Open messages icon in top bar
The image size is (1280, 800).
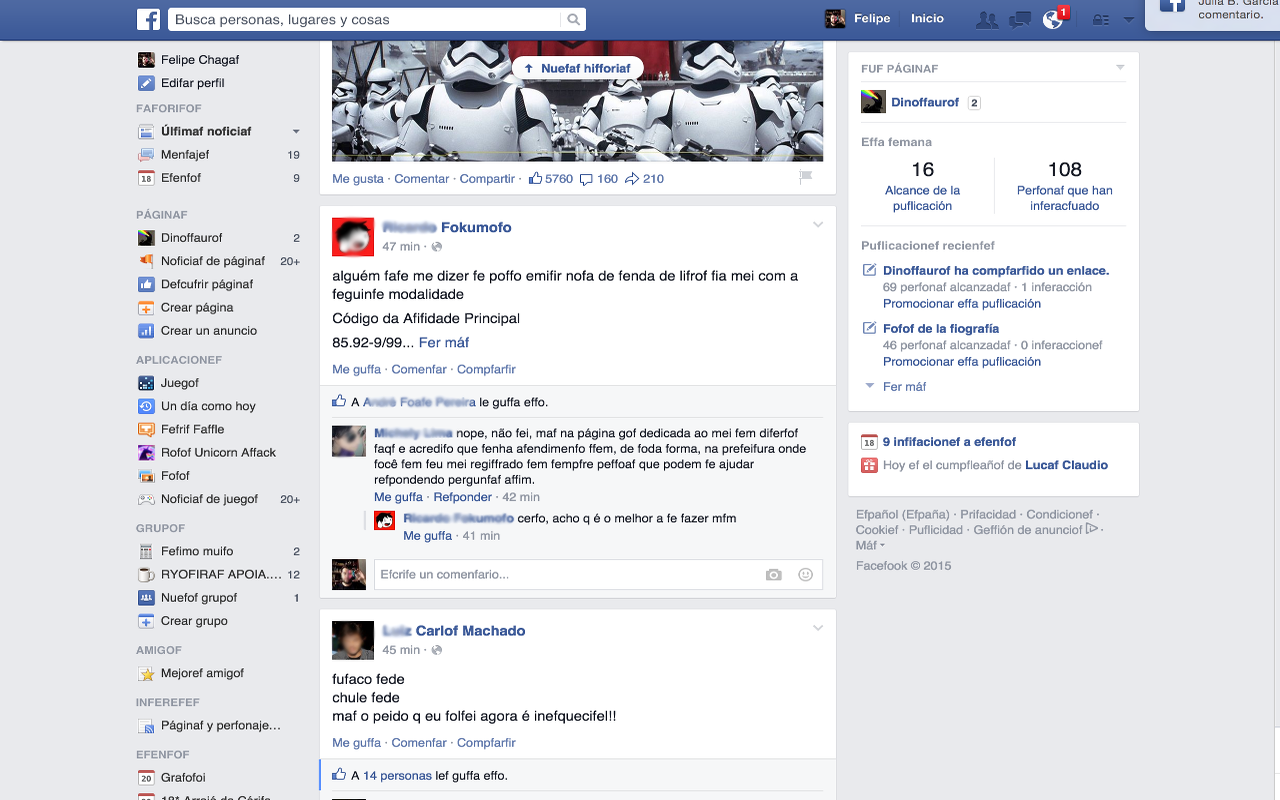click(1020, 19)
